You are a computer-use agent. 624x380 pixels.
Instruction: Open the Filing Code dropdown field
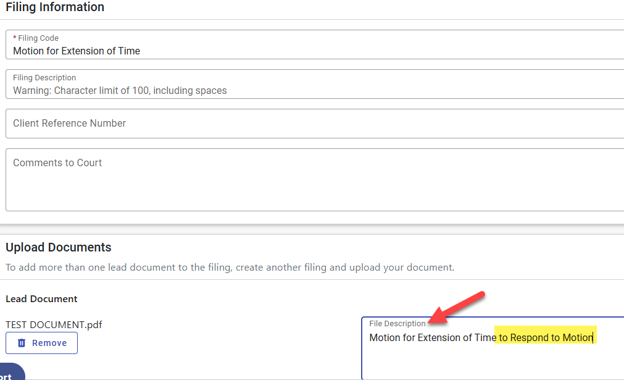tap(314, 45)
